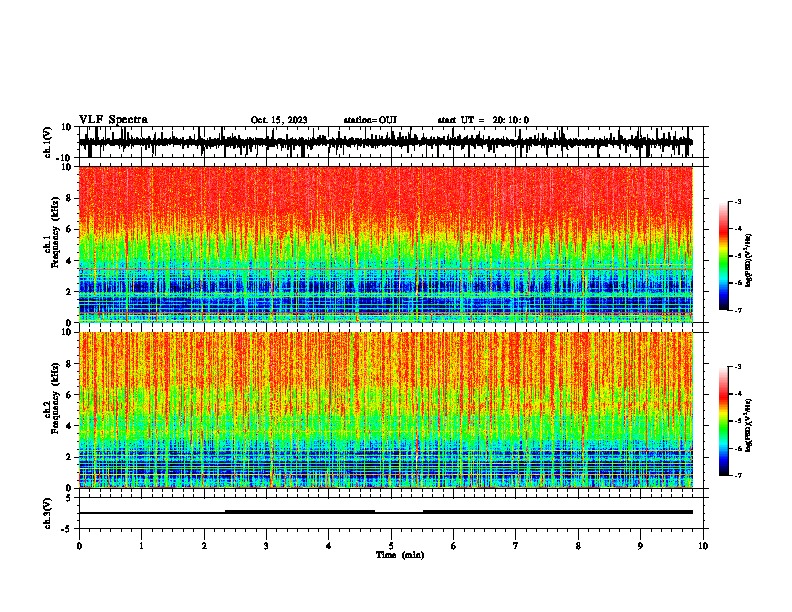792x612 pixels.
Task: Click the ch.2 spectrogram color scale bar
Action: [724, 421]
